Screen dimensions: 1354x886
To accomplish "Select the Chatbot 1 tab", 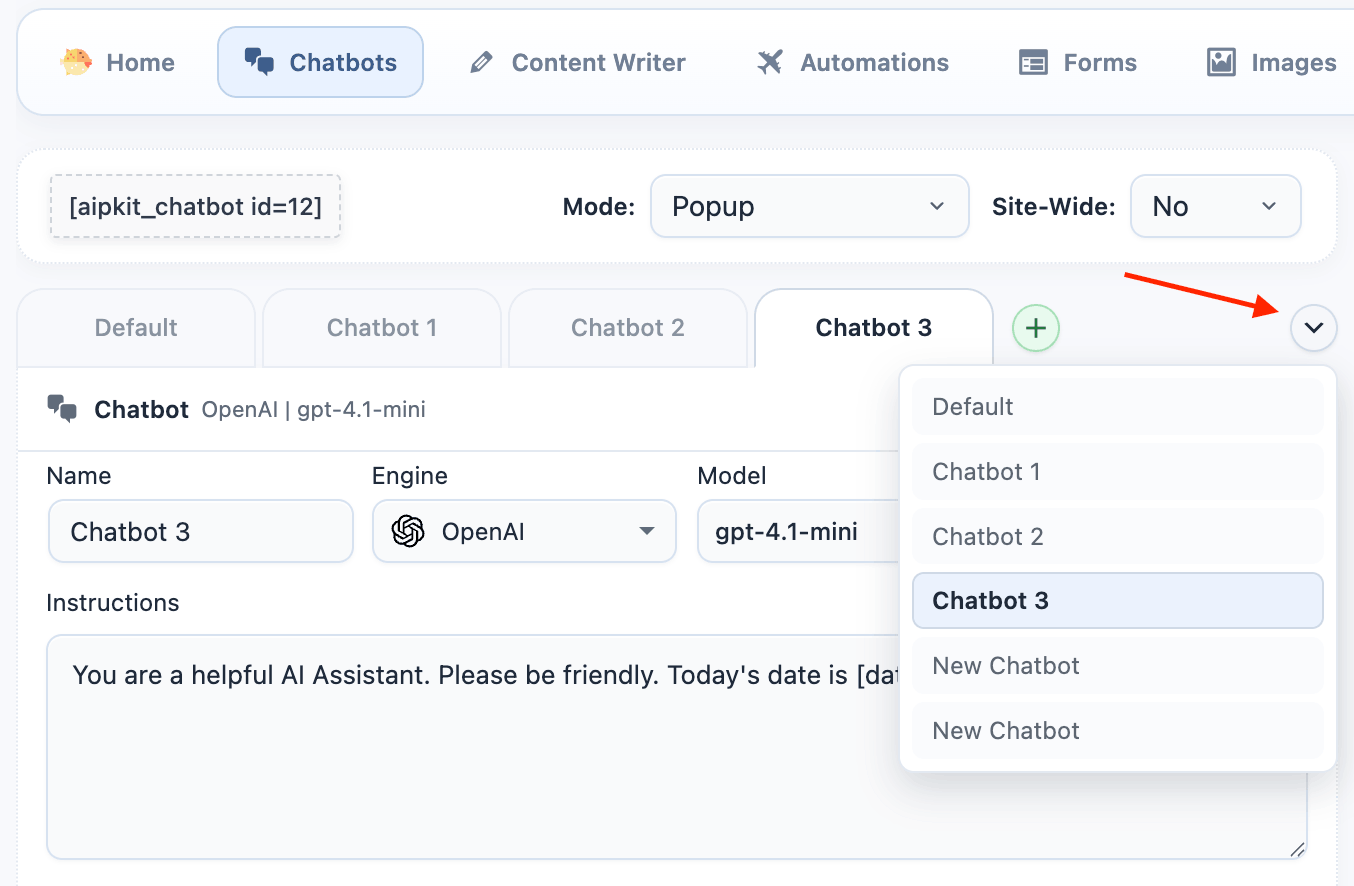I will [x=382, y=328].
